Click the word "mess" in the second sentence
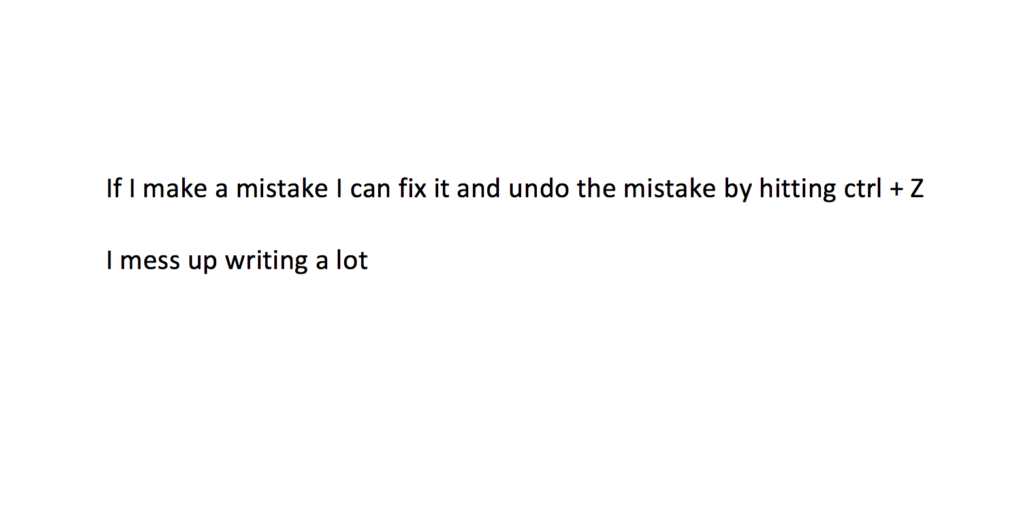This screenshot has height=529, width=1024. (150, 261)
